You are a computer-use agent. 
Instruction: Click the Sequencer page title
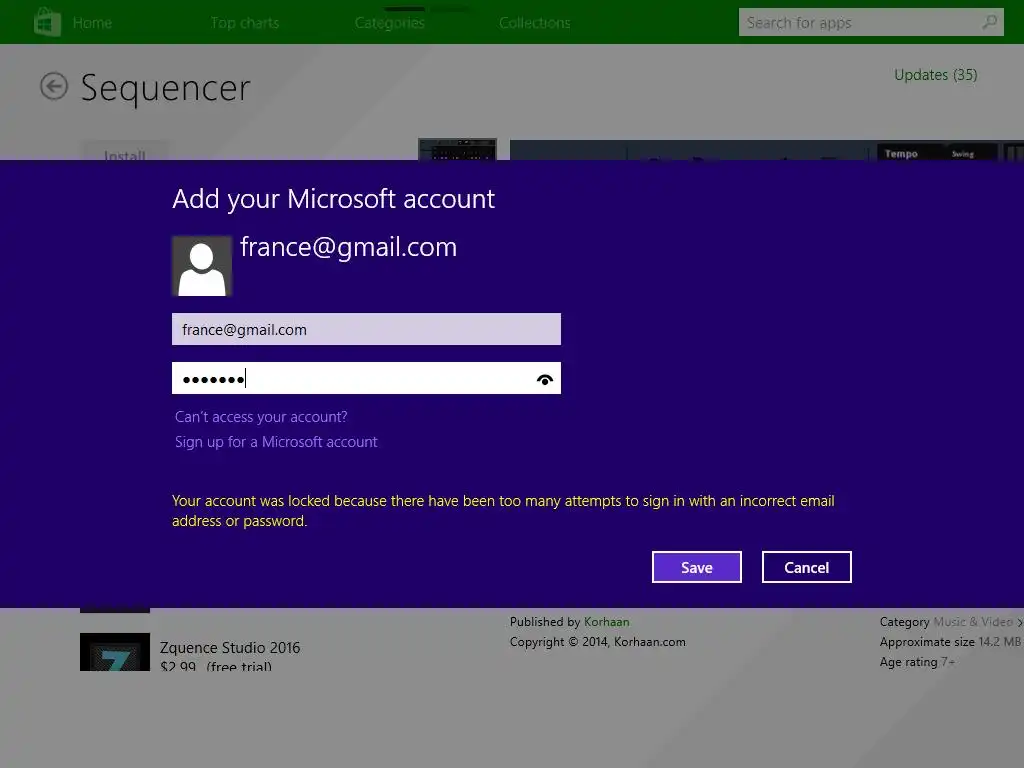165,88
